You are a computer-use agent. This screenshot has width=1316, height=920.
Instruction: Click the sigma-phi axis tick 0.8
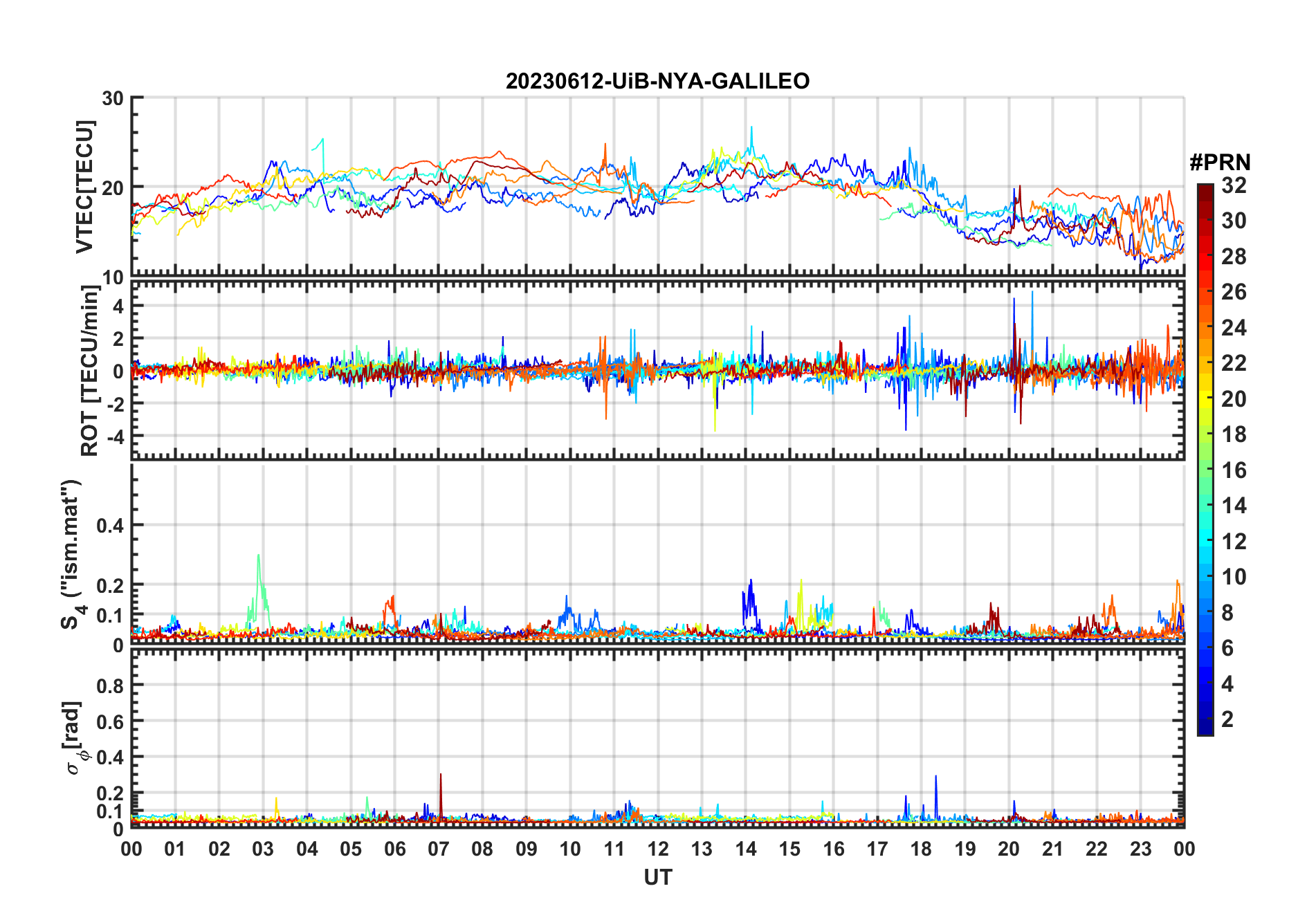coord(110,686)
